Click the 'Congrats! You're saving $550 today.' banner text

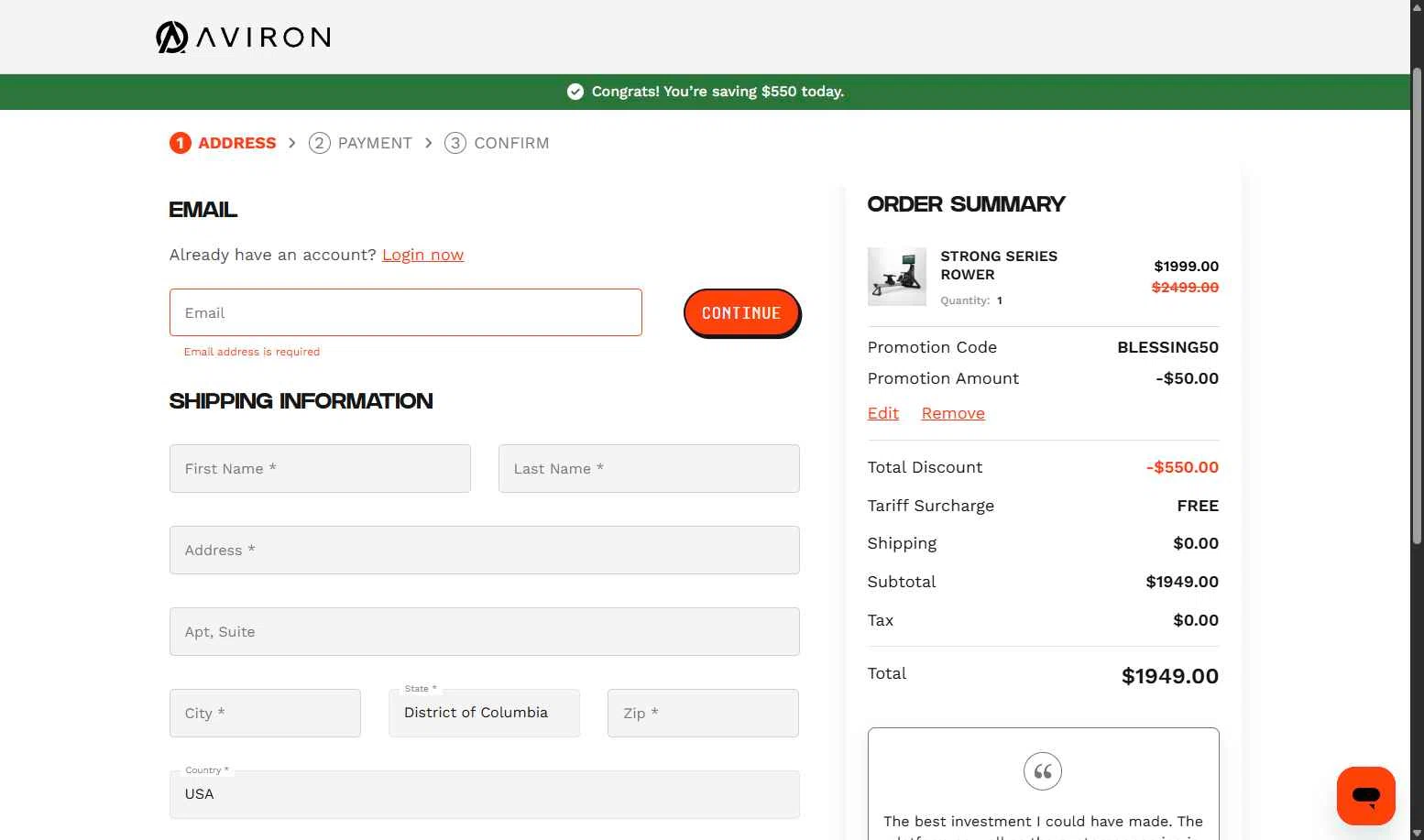click(x=717, y=92)
